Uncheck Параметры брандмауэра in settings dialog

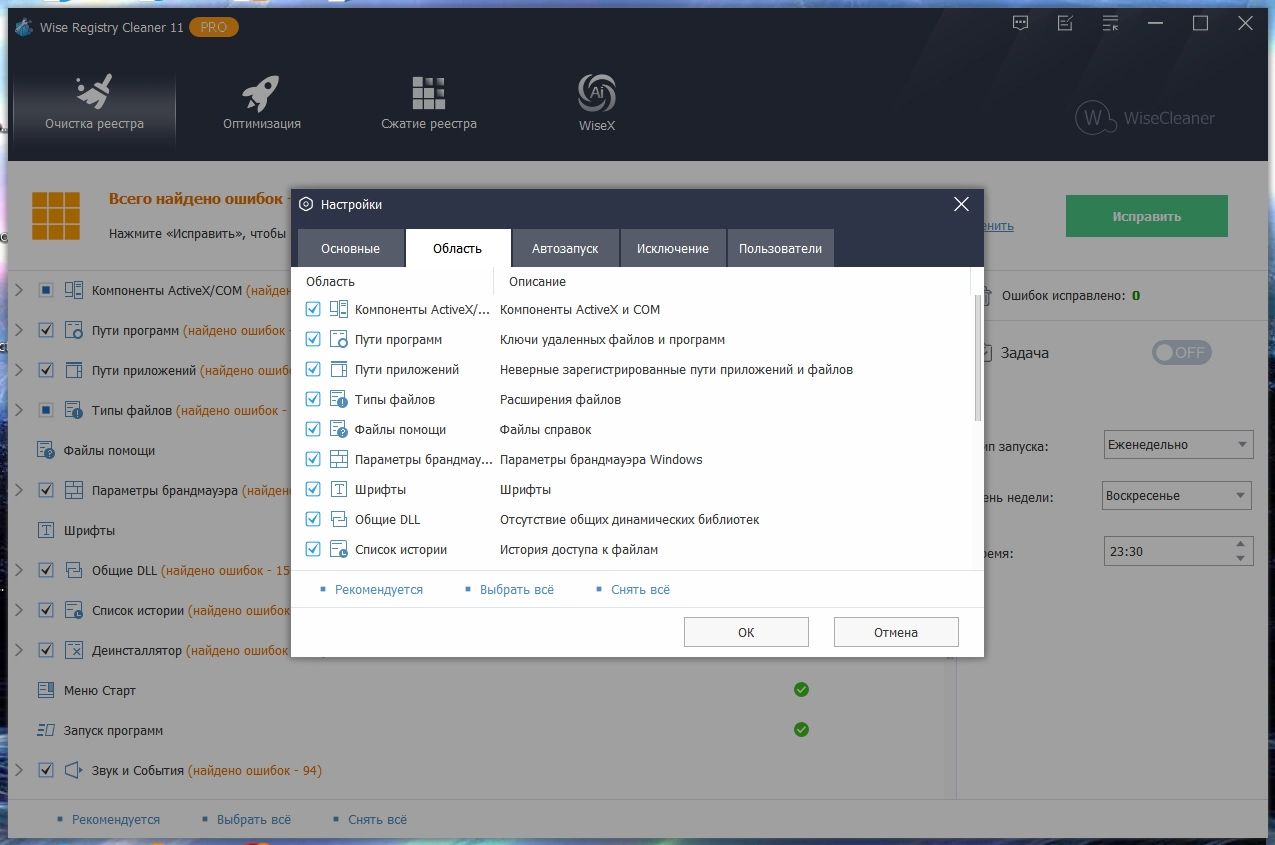click(x=313, y=459)
